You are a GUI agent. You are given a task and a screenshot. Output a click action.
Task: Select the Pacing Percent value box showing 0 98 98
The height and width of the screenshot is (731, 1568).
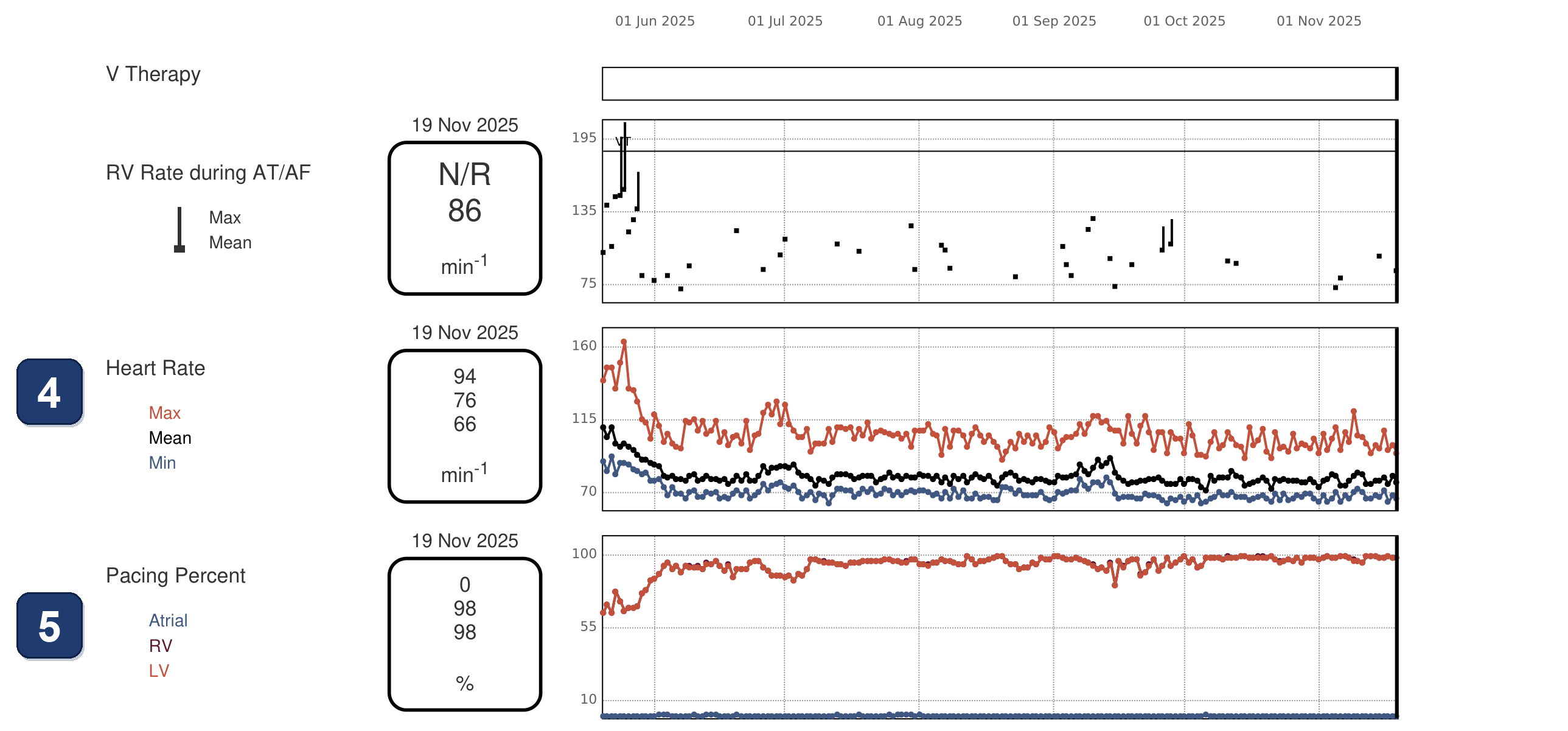[464, 634]
